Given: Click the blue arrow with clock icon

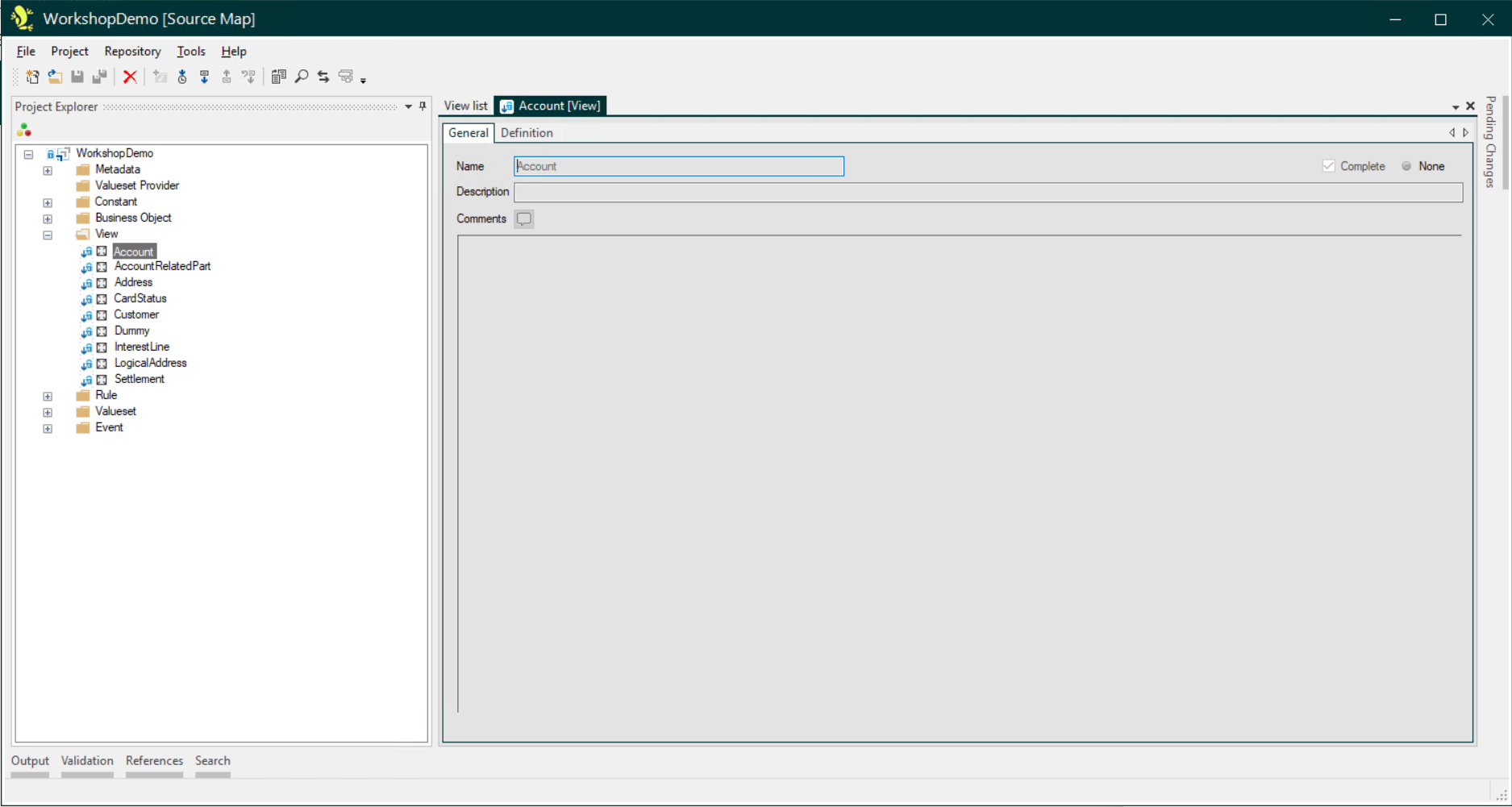Looking at the screenshot, I should click(x=182, y=77).
